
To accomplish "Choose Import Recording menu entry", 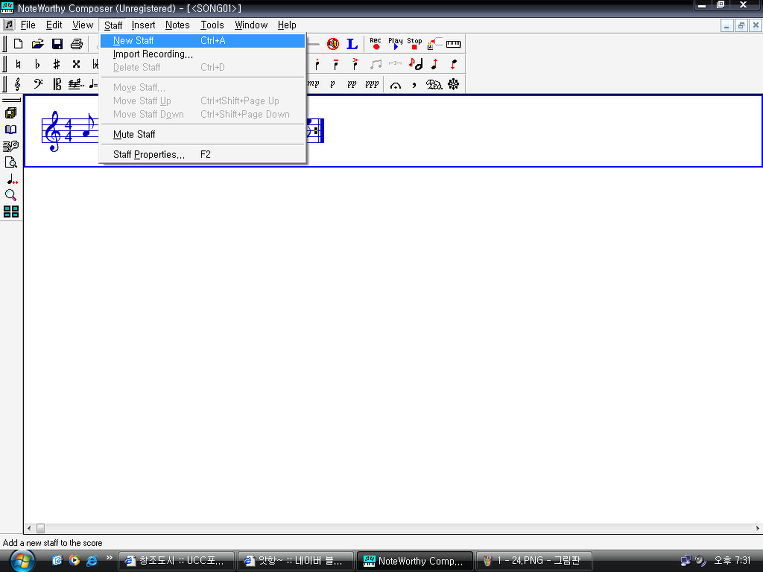I will [202, 54].
